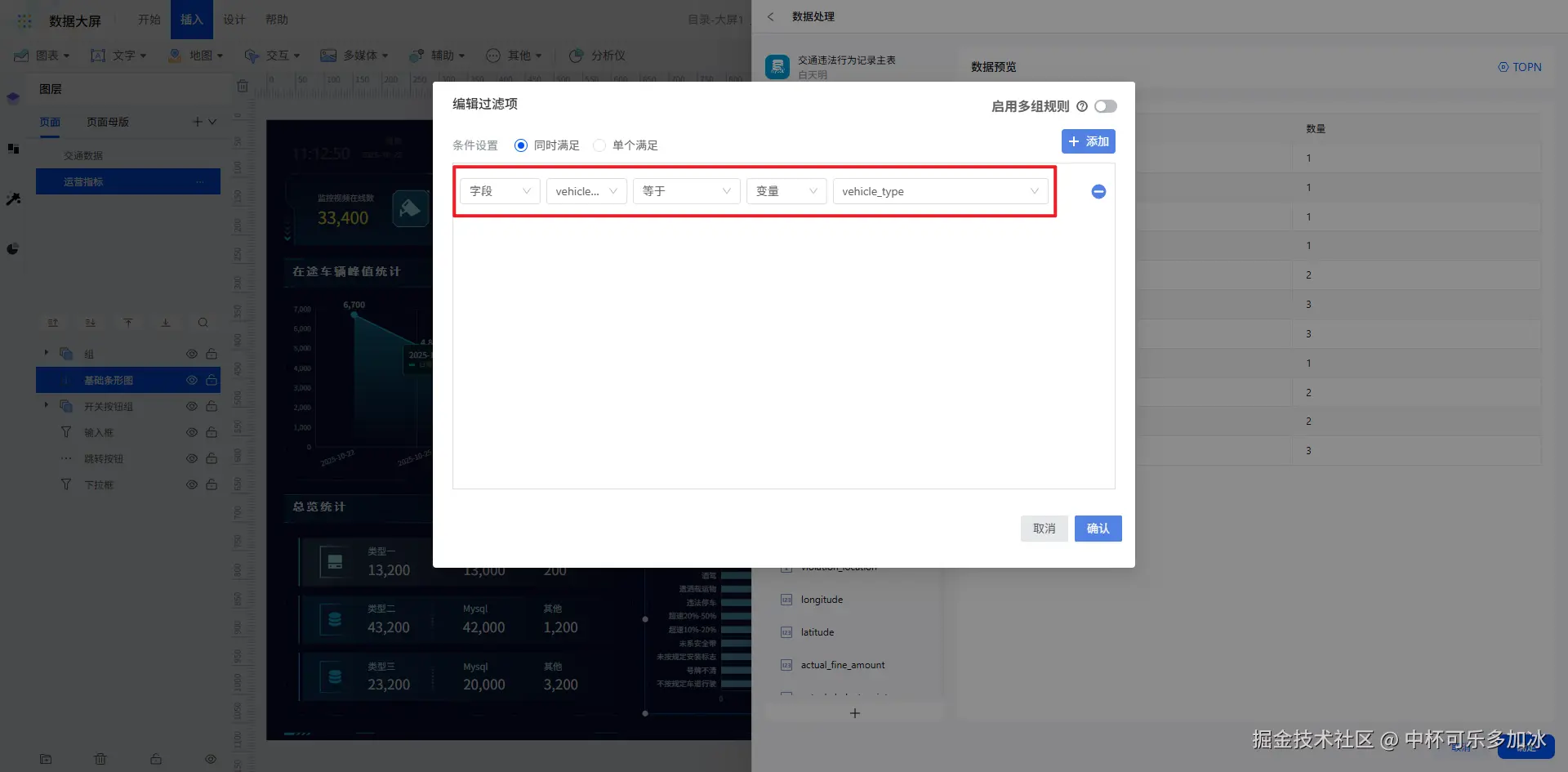
Task: Open the 字段 type dropdown
Action: coord(500,191)
